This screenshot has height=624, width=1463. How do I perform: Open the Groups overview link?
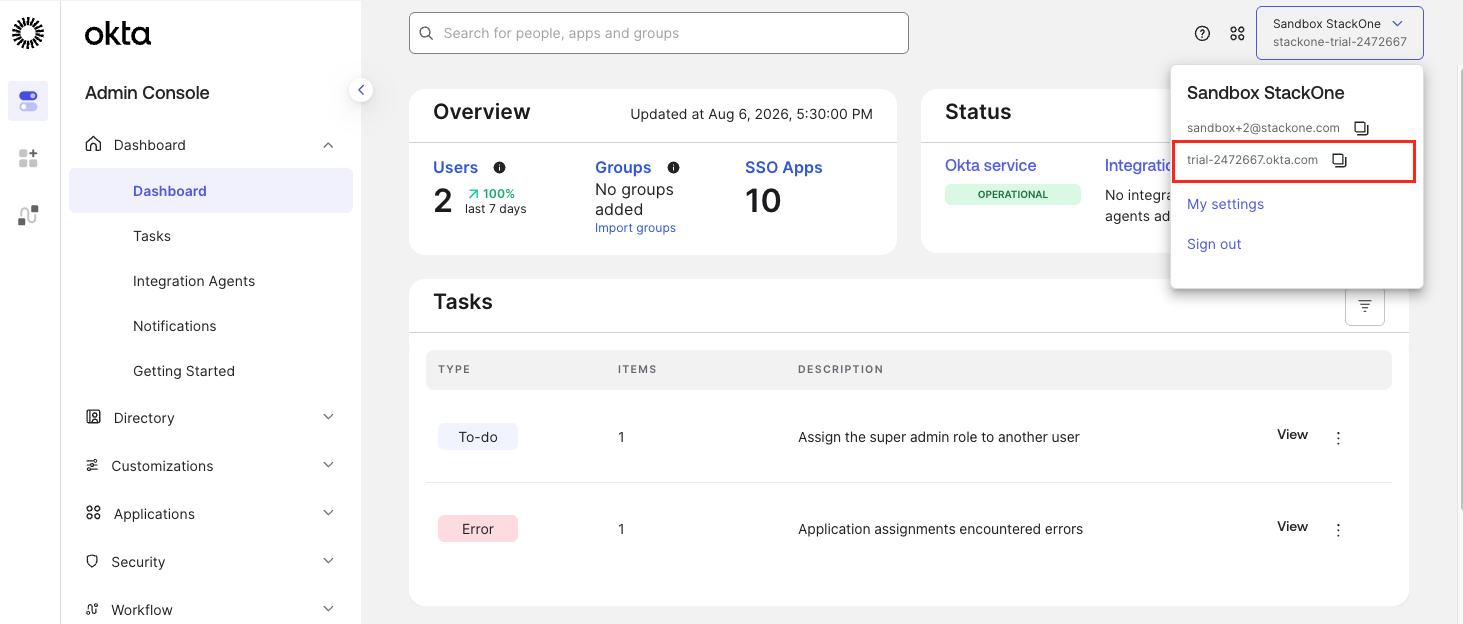coord(623,167)
